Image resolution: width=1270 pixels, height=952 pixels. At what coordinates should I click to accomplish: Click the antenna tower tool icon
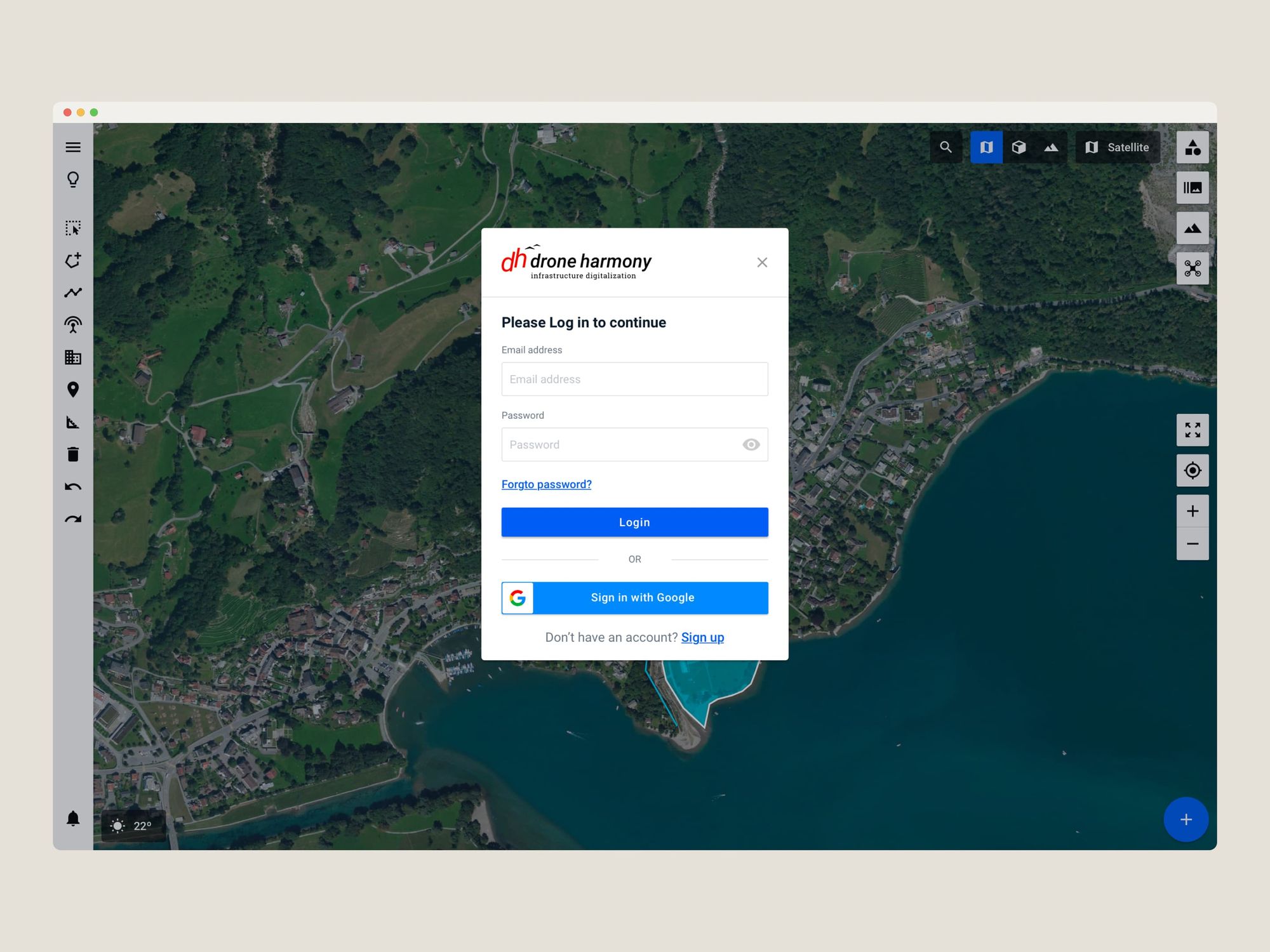73,325
